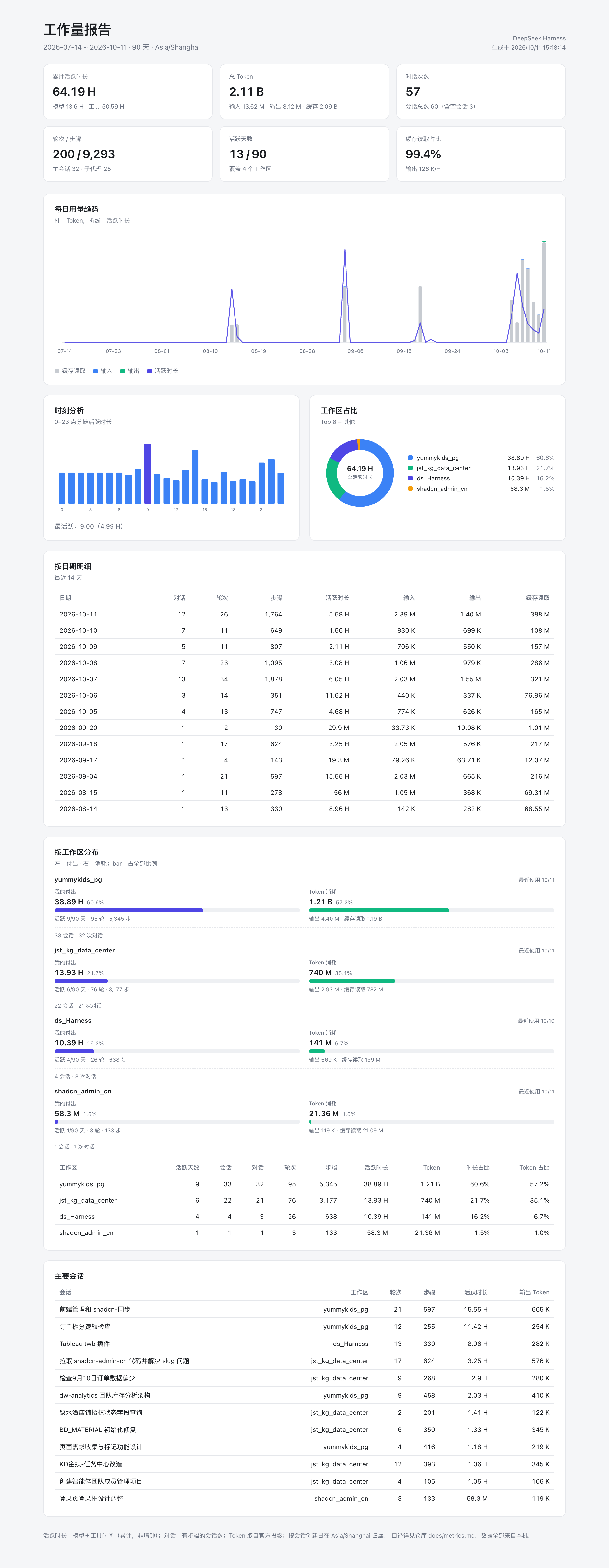This screenshot has height=1568, width=609.
Task: Click the purple highlighted 9:00 bar in 时刻分析
Action: point(147,474)
